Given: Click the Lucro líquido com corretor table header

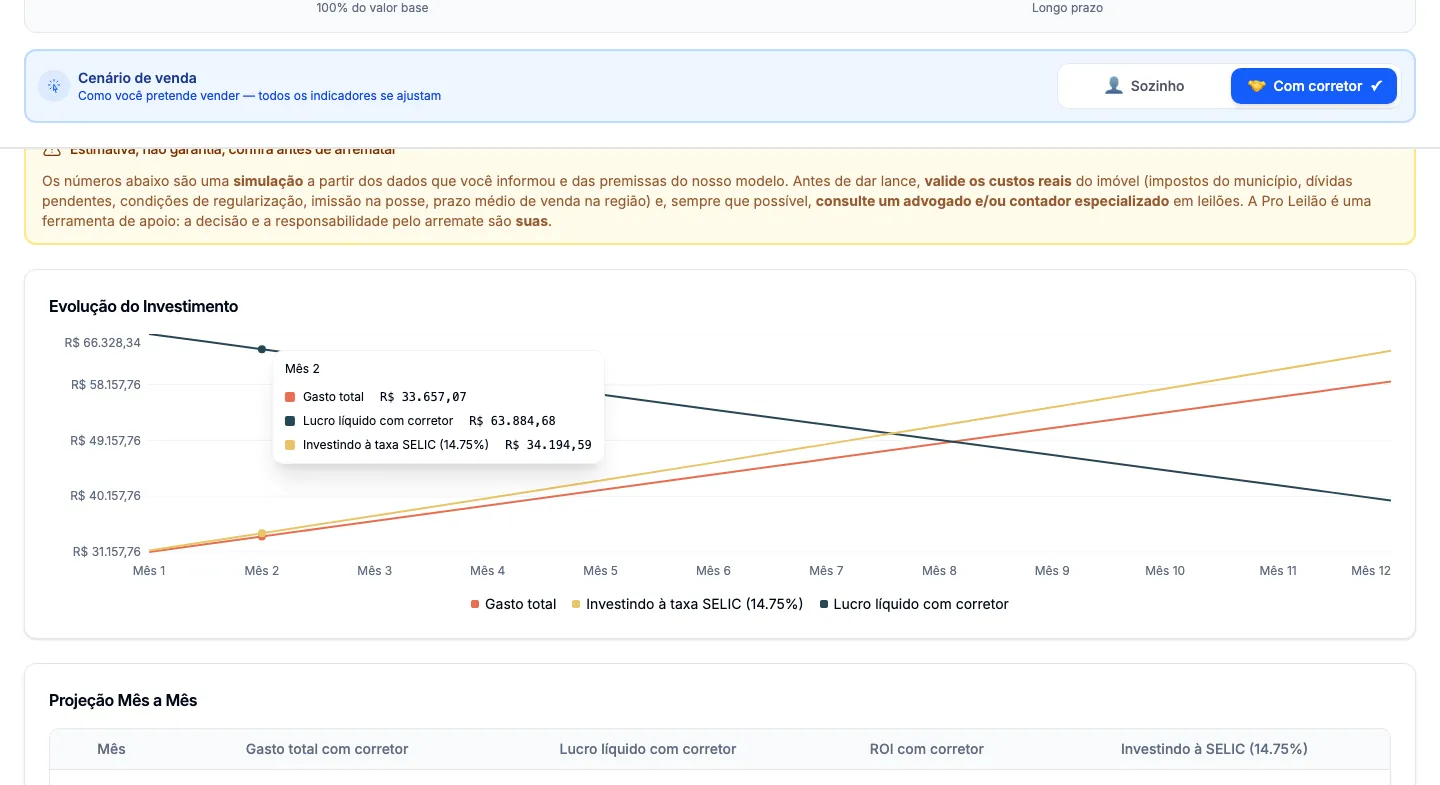Looking at the screenshot, I should coord(648,749).
